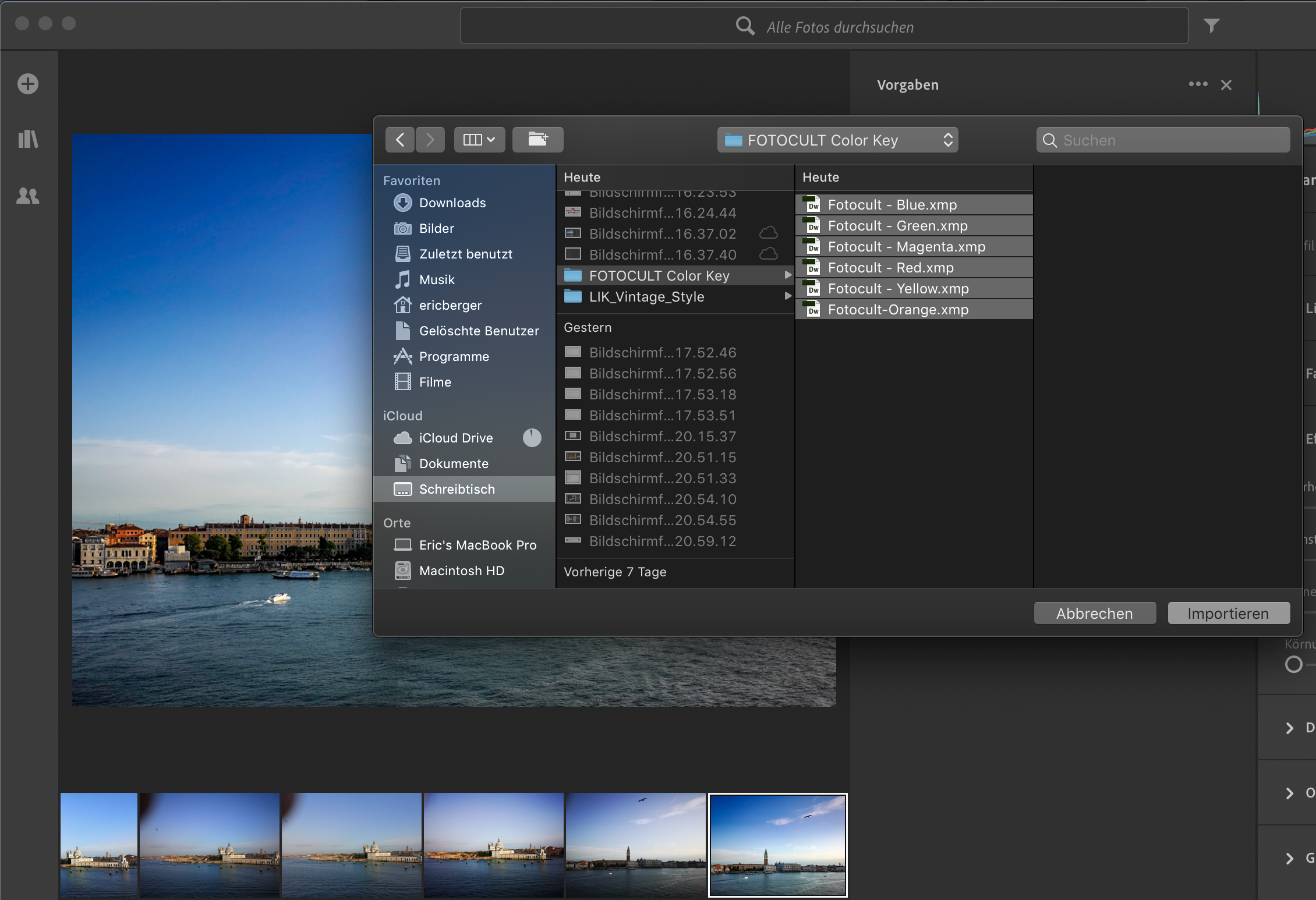1316x900 pixels.
Task: Select iCloud Drive in the sidebar
Action: click(455, 438)
